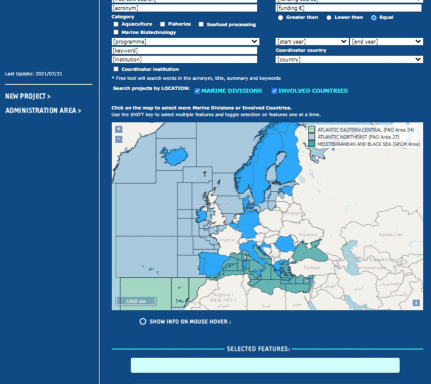This screenshot has width=431, height=384.
Task: Click Atlantic Eastern Central legend swatch
Action: (311, 130)
